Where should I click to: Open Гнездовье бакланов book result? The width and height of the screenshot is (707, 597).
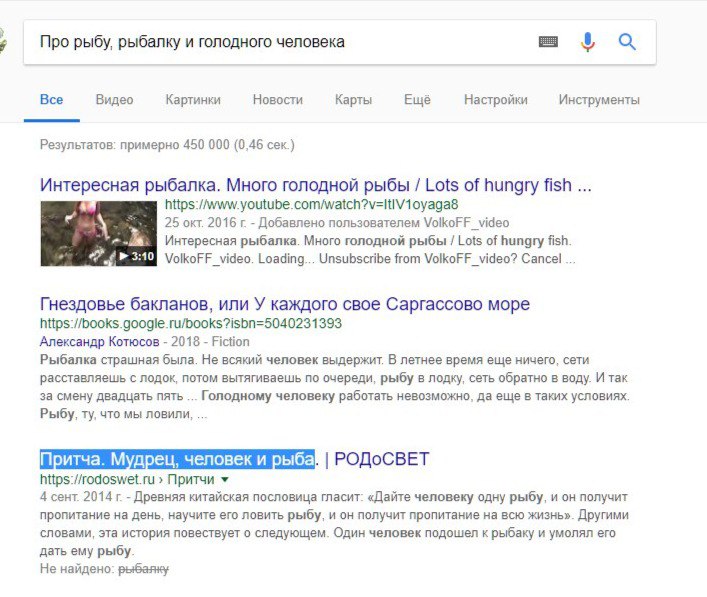coord(285,304)
